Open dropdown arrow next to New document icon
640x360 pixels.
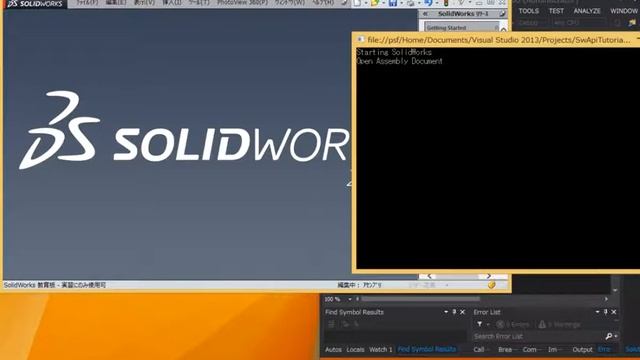point(365,4)
